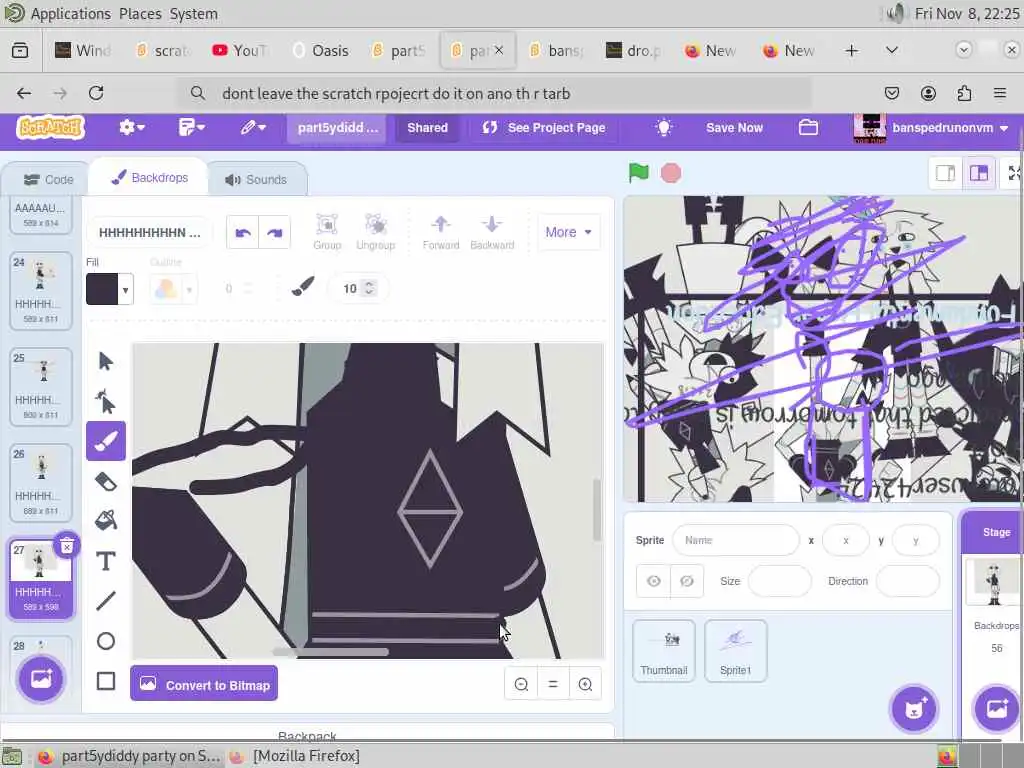Open the File menu dropdown
The width and height of the screenshot is (1024, 768).
(x=191, y=127)
